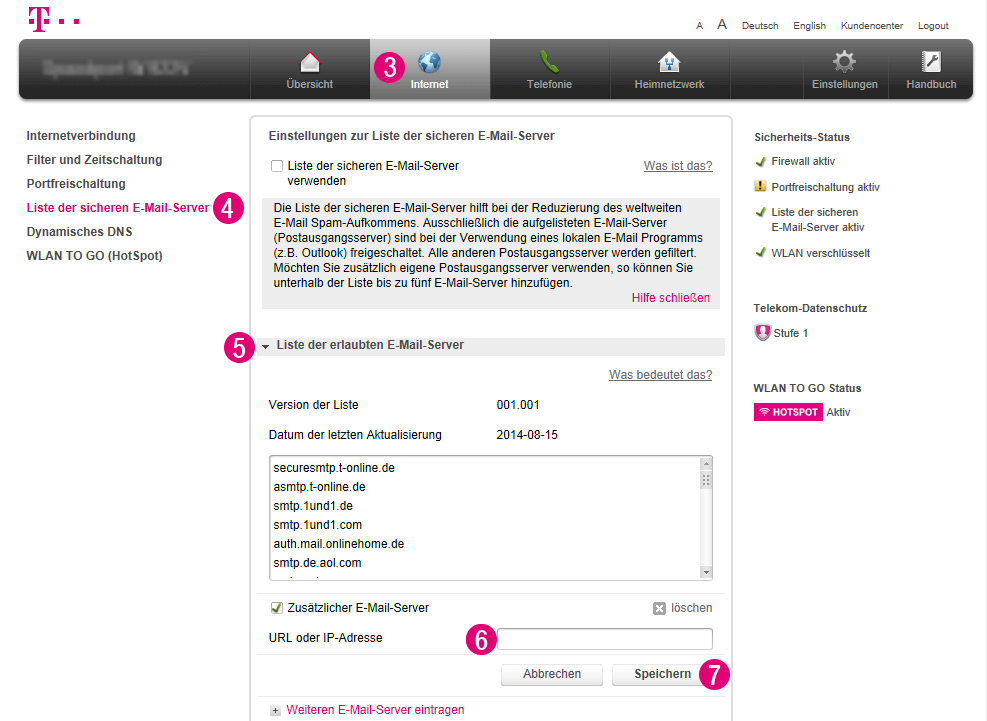Click the Telekom-Datenschutz Stufe 1 shield icon

pyautogui.click(x=762, y=333)
